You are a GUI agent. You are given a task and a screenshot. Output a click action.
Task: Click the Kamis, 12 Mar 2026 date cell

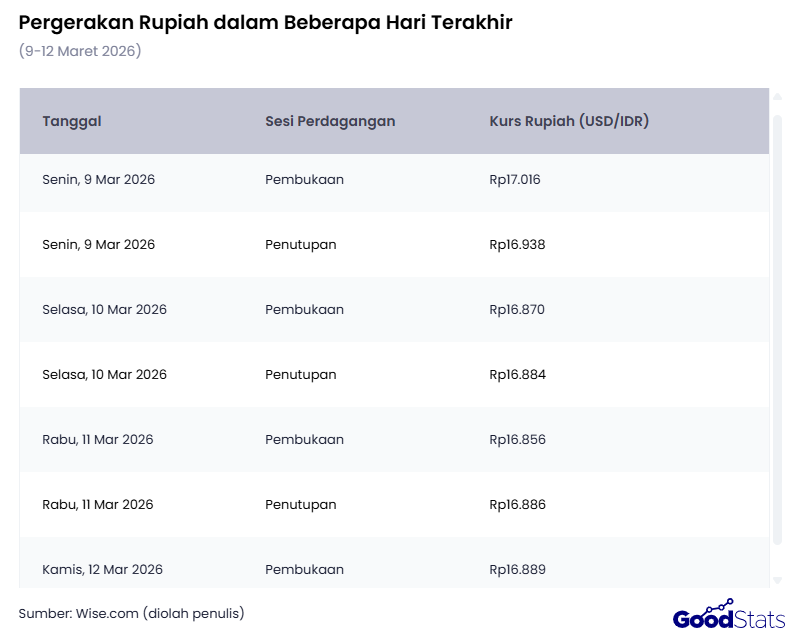click(102, 570)
